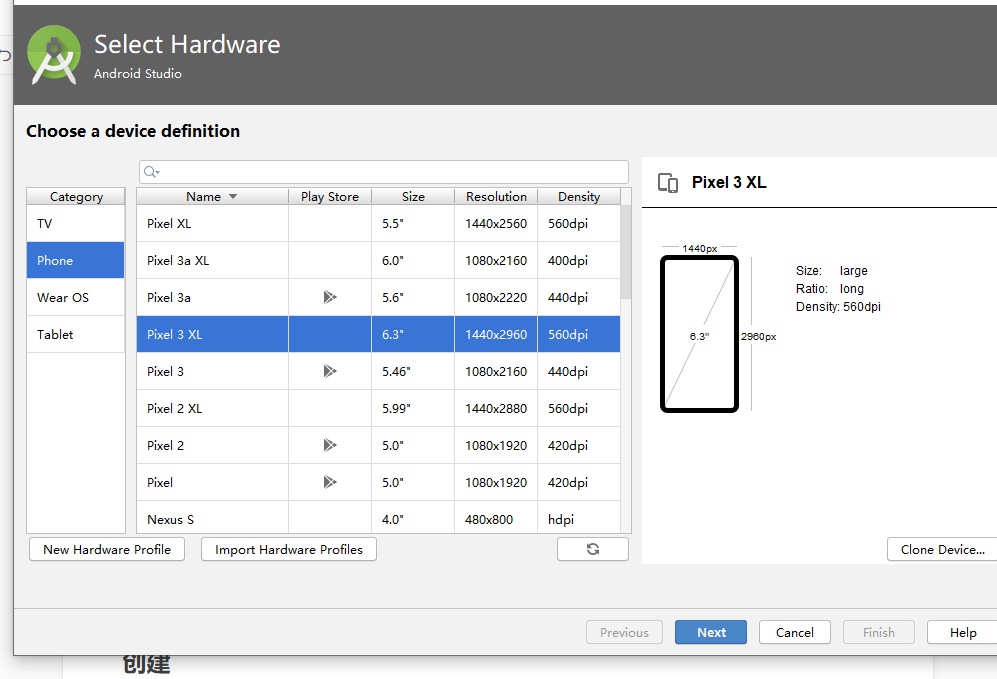Click Import Hardware Profiles button
This screenshot has height=679, width=997.
pyautogui.click(x=289, y=549)
